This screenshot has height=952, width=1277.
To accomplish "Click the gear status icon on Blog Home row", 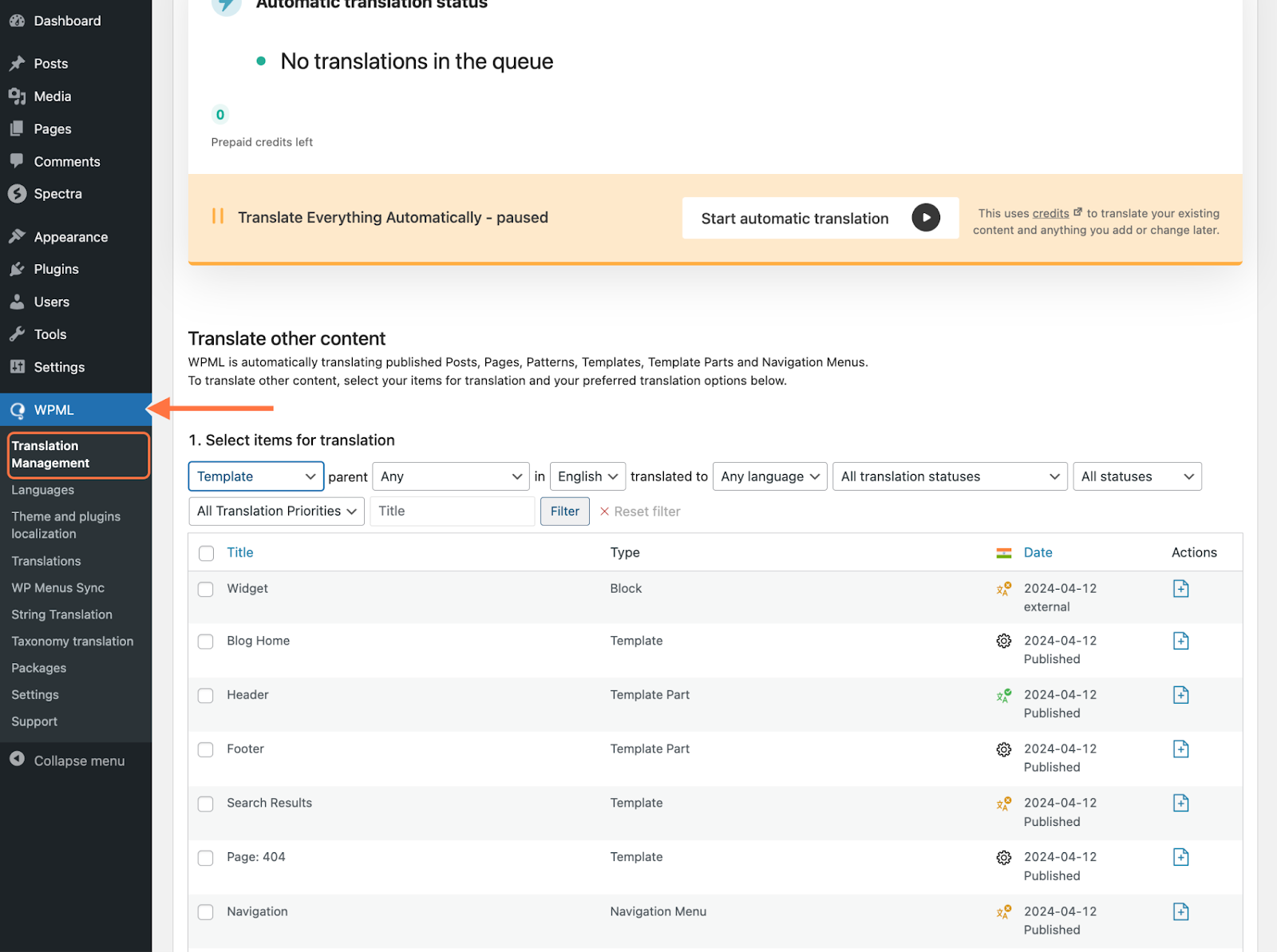I will pyautogui.click(x=1003, y=641).
